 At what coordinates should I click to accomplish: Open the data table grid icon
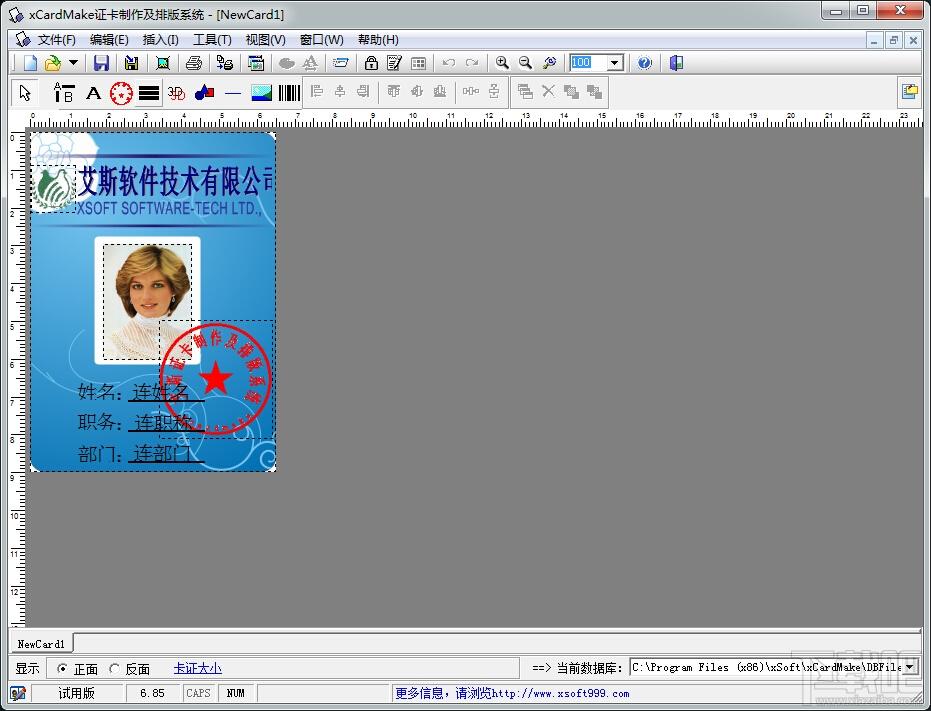click(419, 63)
